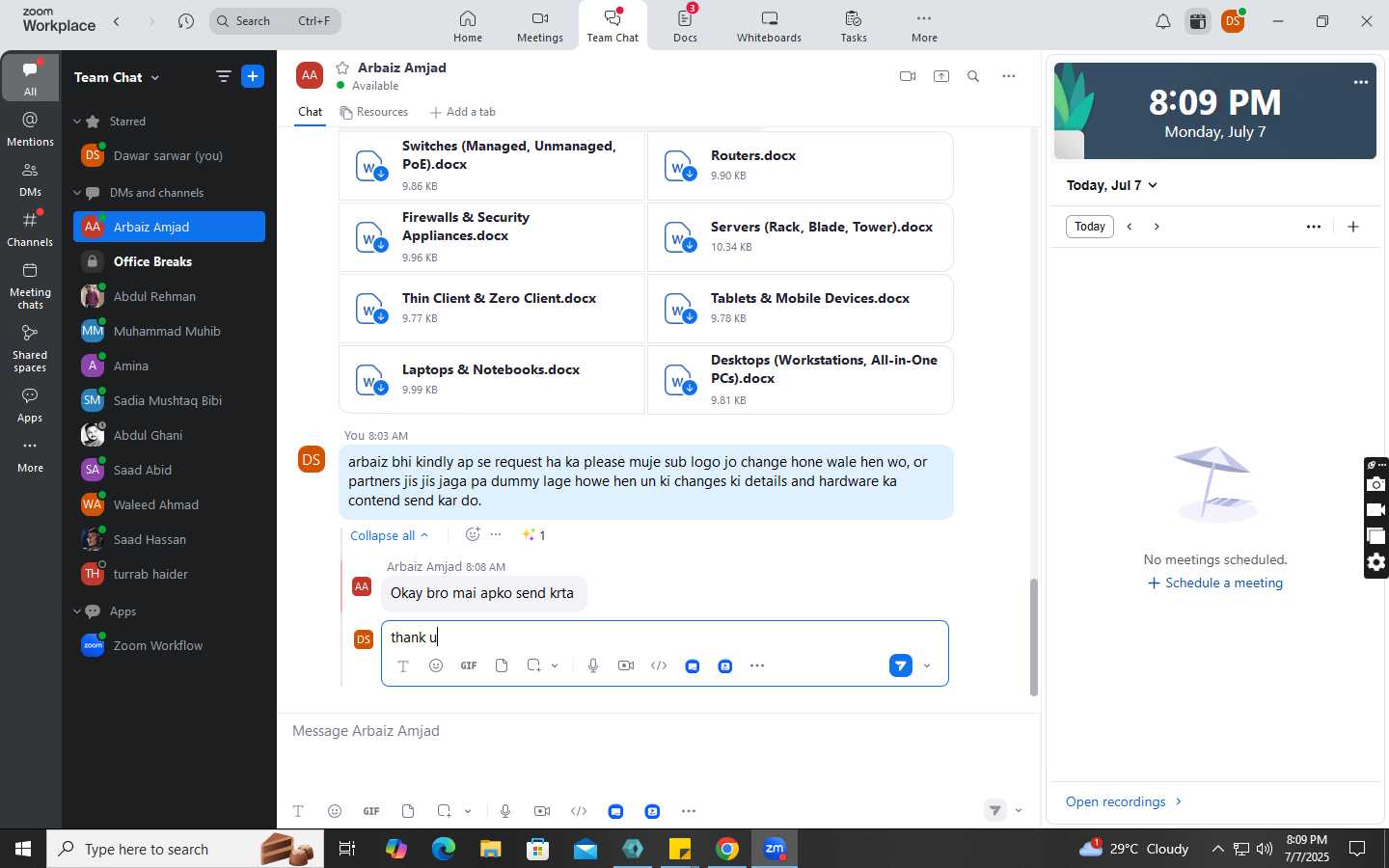Open the Today, Jul 7 date dropdown
The width and height of the screenshot is (1389, 868).
coord(1111,185)
